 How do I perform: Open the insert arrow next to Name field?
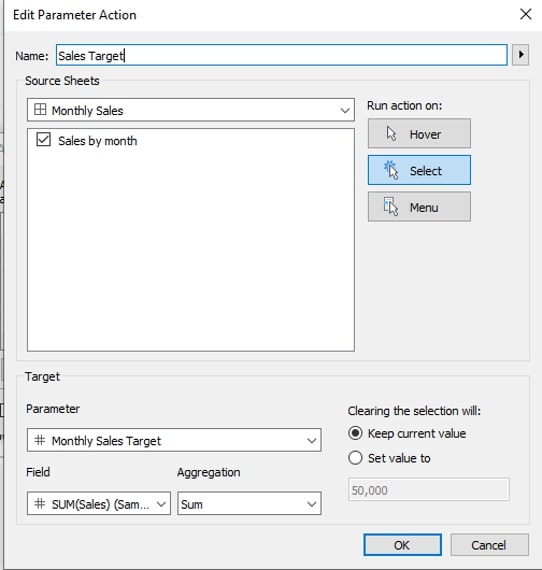tap(521, 55)
